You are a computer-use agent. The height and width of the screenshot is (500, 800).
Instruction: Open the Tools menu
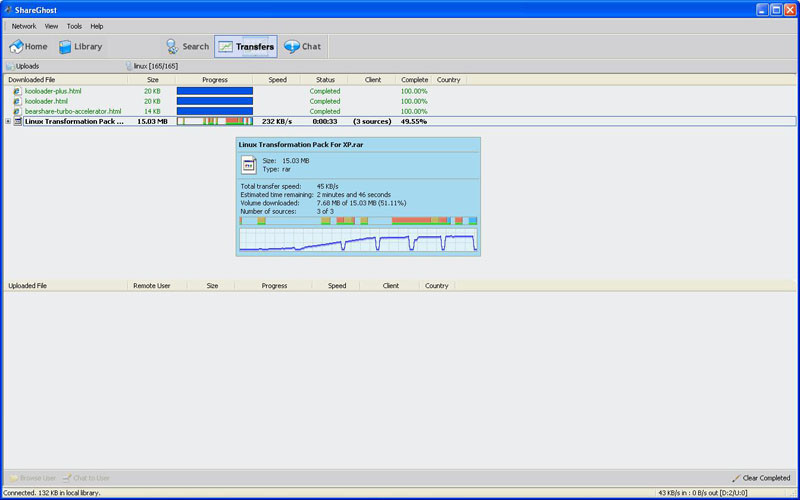coord(74,26)
